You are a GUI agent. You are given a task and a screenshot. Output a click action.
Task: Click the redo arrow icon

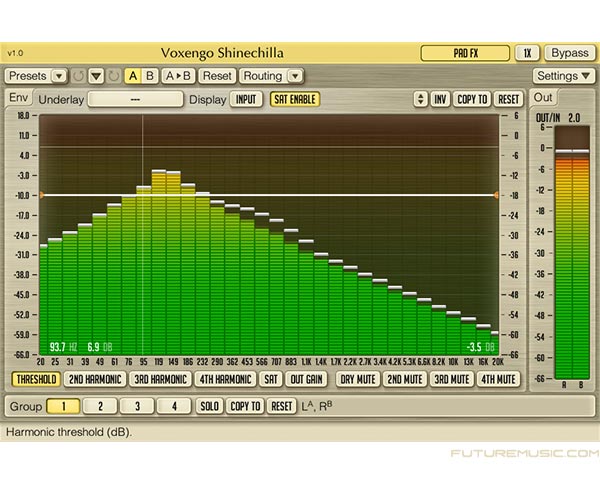(x=114, y=76)
